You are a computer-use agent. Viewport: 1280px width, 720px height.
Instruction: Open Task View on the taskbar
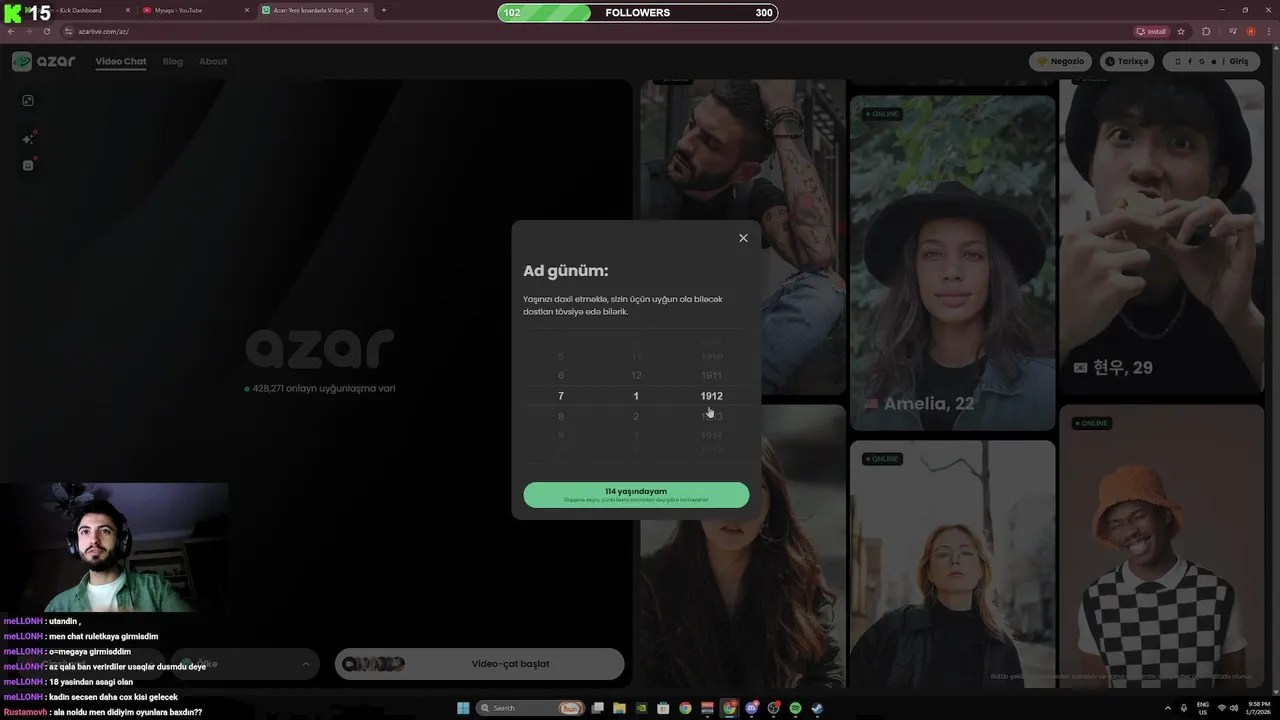tap(597, 708)
